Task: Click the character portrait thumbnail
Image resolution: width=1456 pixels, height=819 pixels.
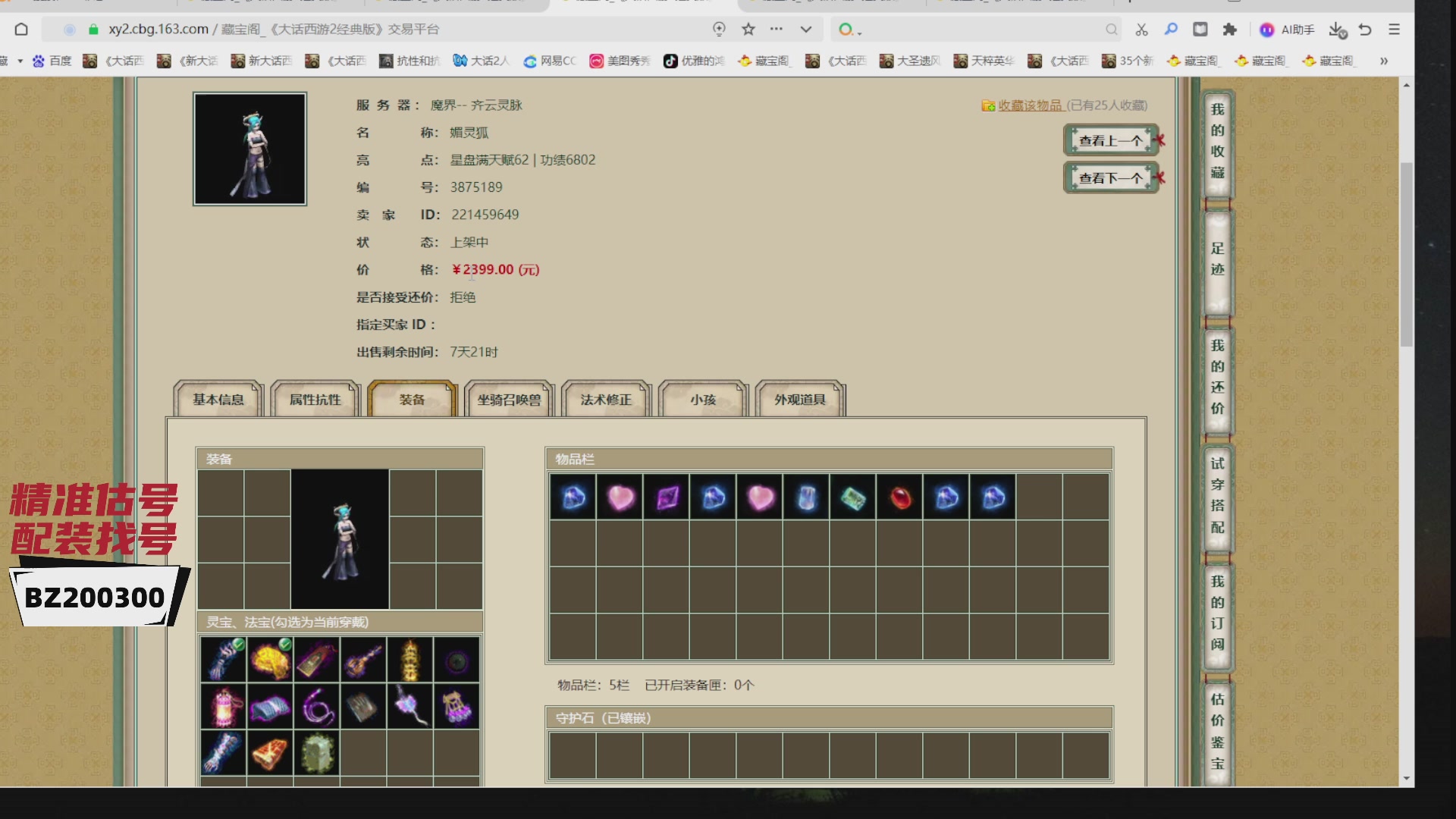Action: [249, 149]
